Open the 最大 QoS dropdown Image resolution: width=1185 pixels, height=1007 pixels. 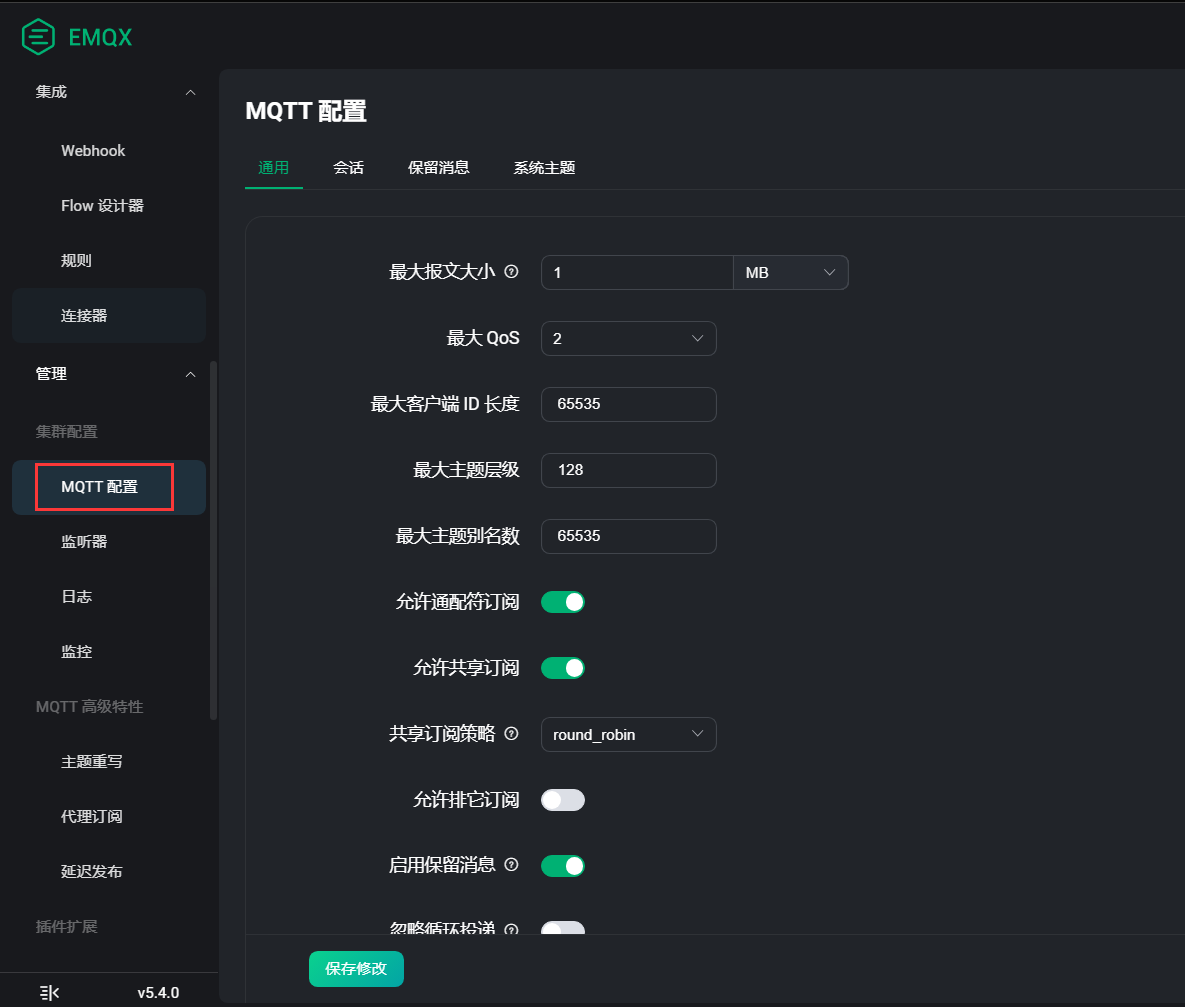point(629,338)
